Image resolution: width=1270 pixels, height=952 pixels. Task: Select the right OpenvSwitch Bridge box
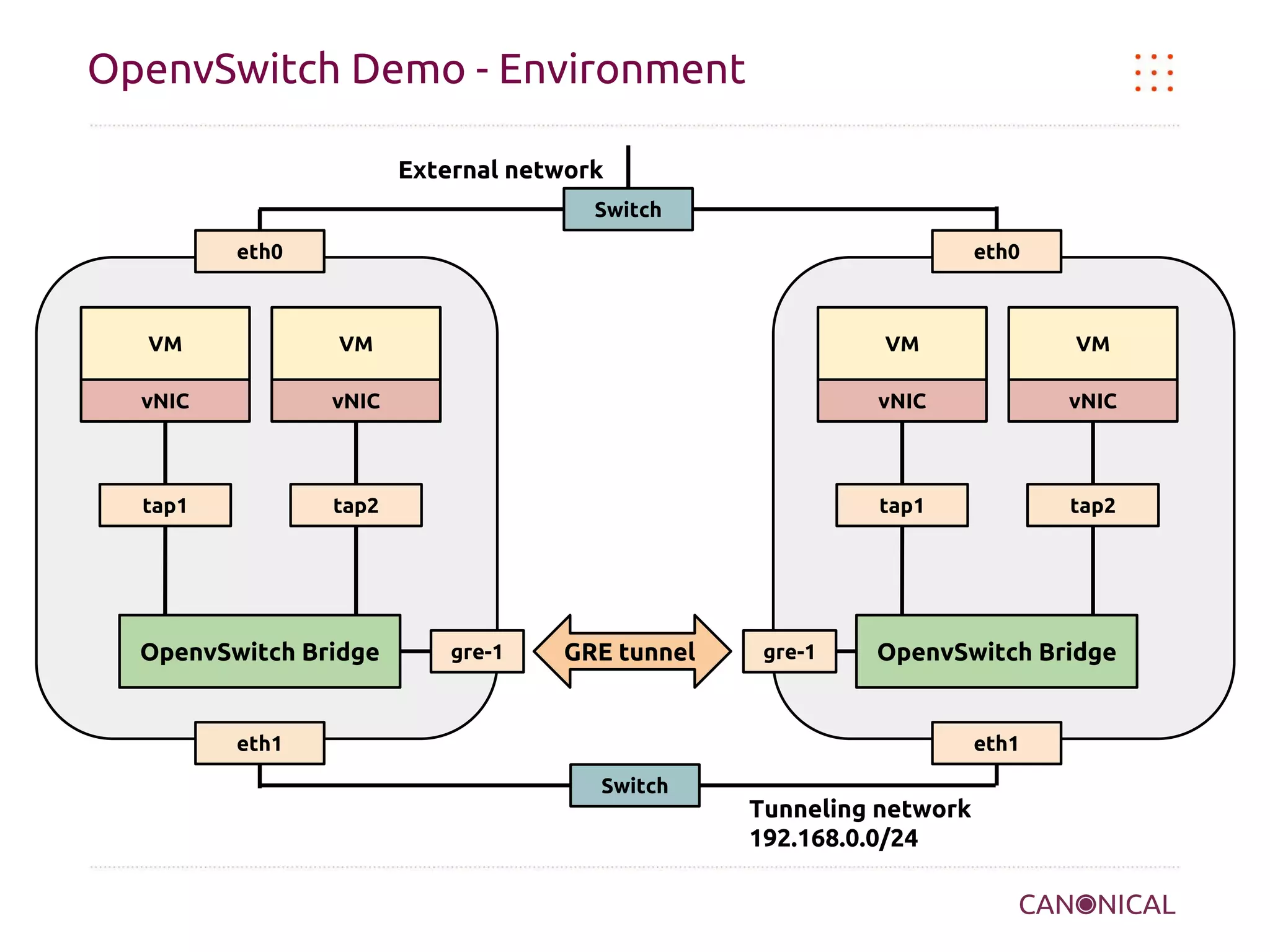point(996,651)
